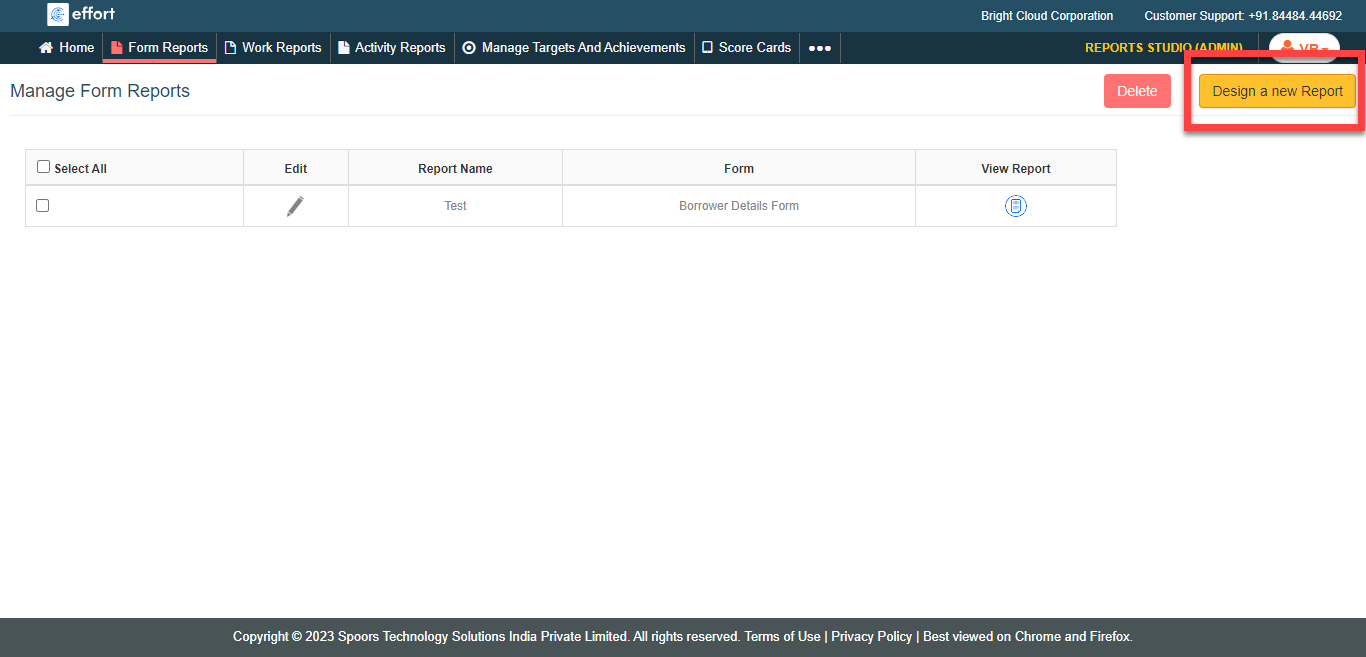The height and width of the screenshot is (657, 1366).
Task: Click Design a new Report
Action: (1277, 91)
